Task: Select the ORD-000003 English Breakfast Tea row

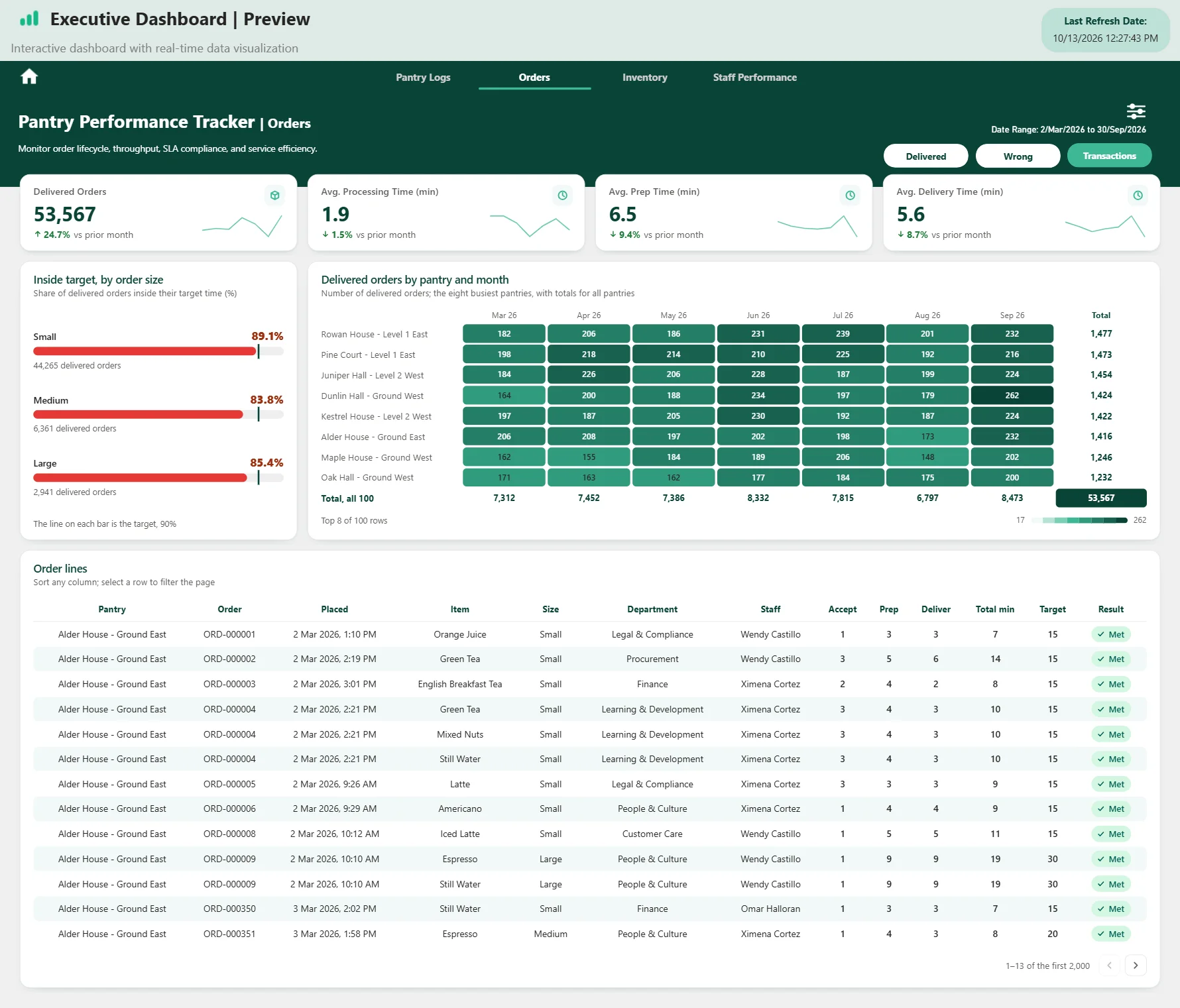Action: (589, 685)
